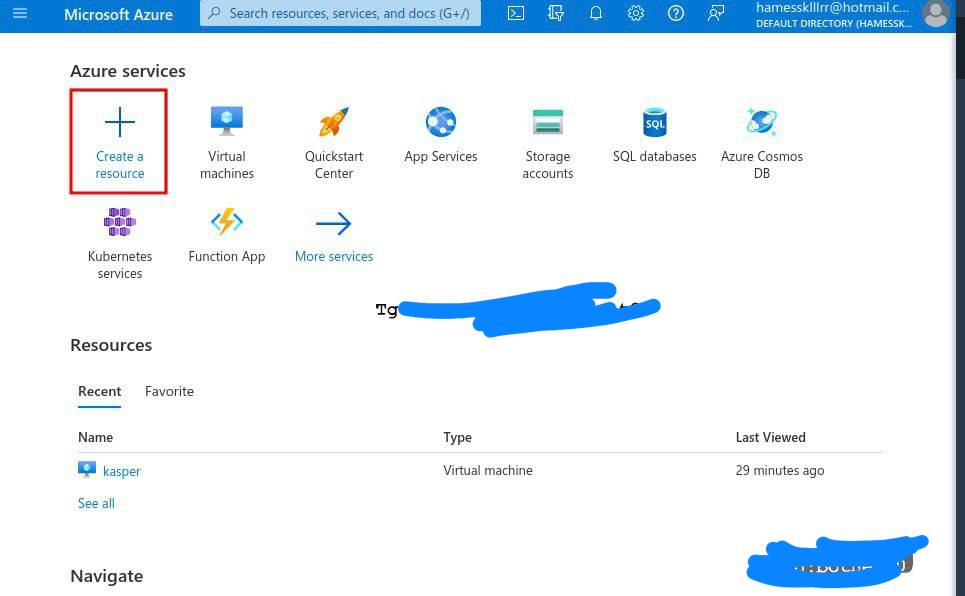The image size is (965, 596).
Task: Click the search resources input box
Action: click(340, 14)
